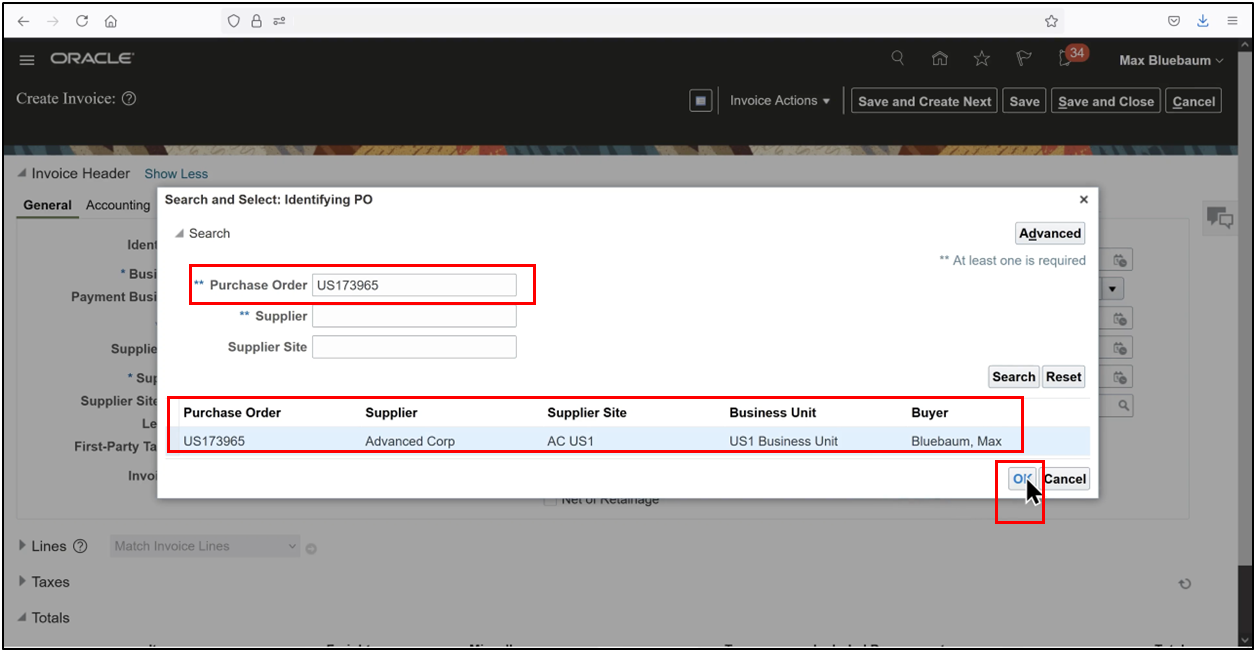Click the conversations icon below the header
Viewport: 1256px width, 652px height.
click(1219, 217)
